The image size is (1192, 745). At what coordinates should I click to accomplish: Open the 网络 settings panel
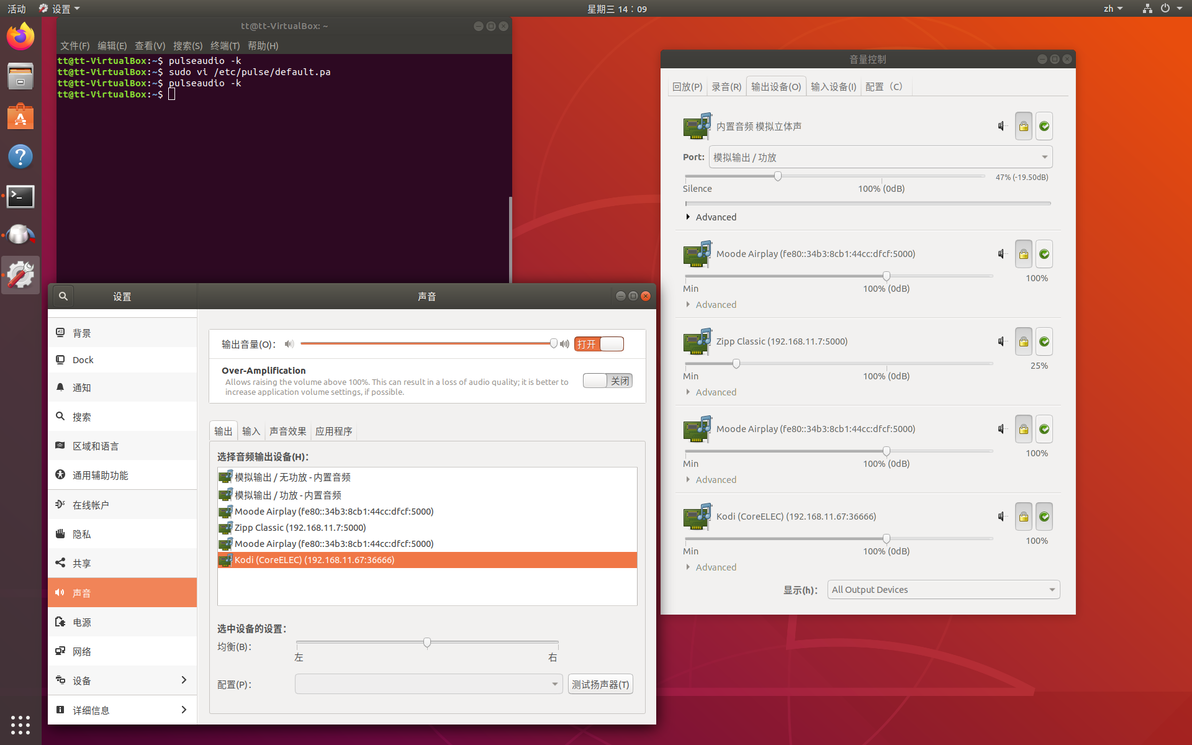(122, 651)
